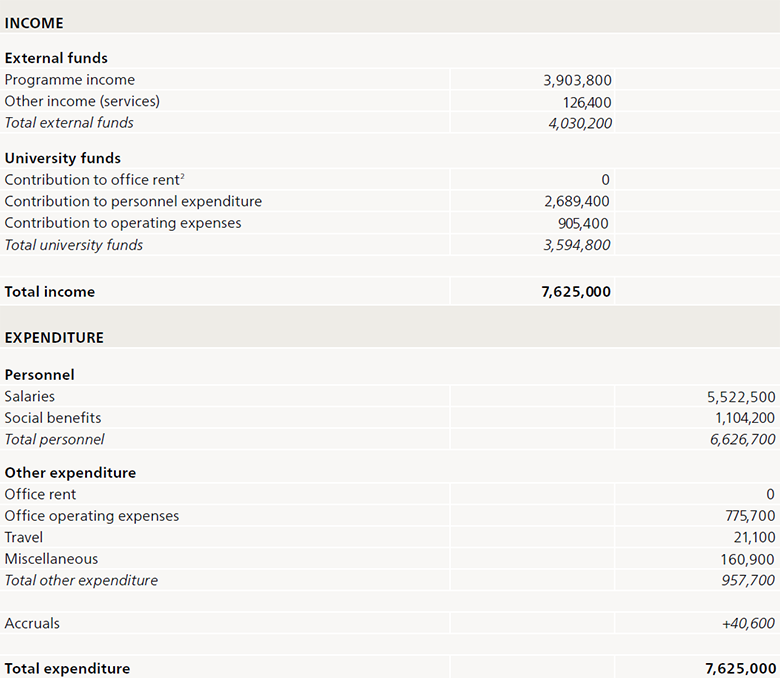The width and height of the screenshot is (780, 678).
Task: Select the Personnel subheading
Action: tap(39, 375)
